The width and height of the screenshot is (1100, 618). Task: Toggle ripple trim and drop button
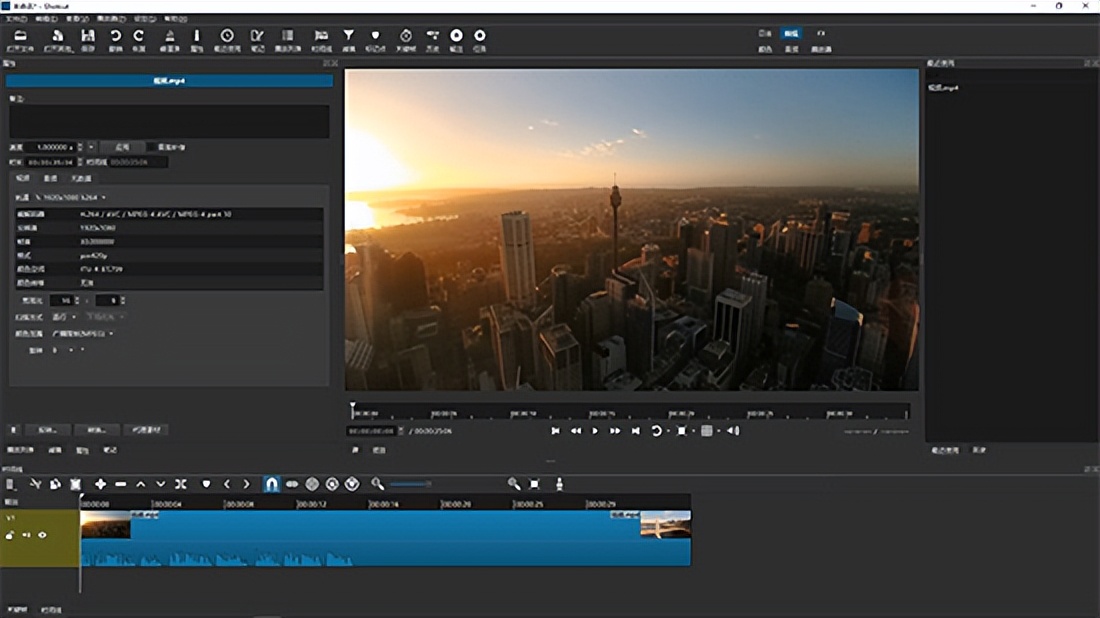pos(312,484)
